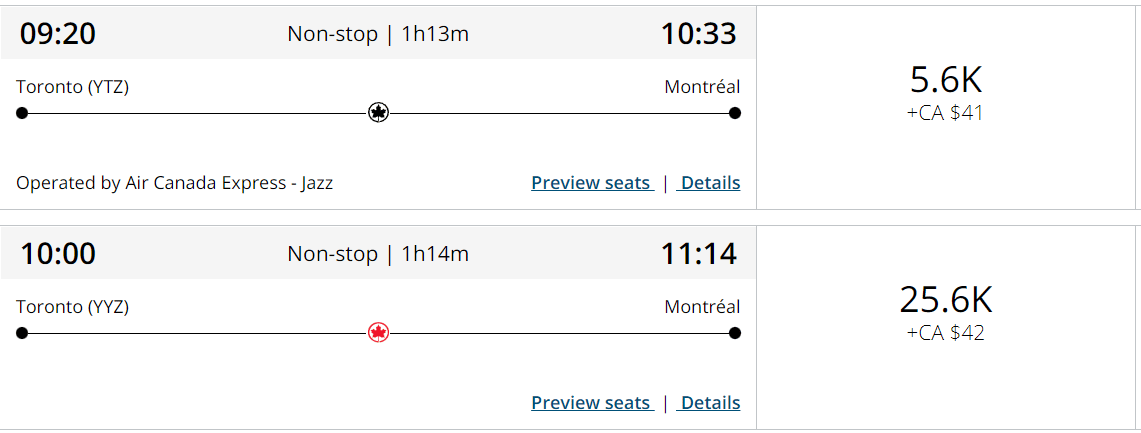
Task: Click the +CA $41 taxes amount
Action: click(x=946, y=113)
